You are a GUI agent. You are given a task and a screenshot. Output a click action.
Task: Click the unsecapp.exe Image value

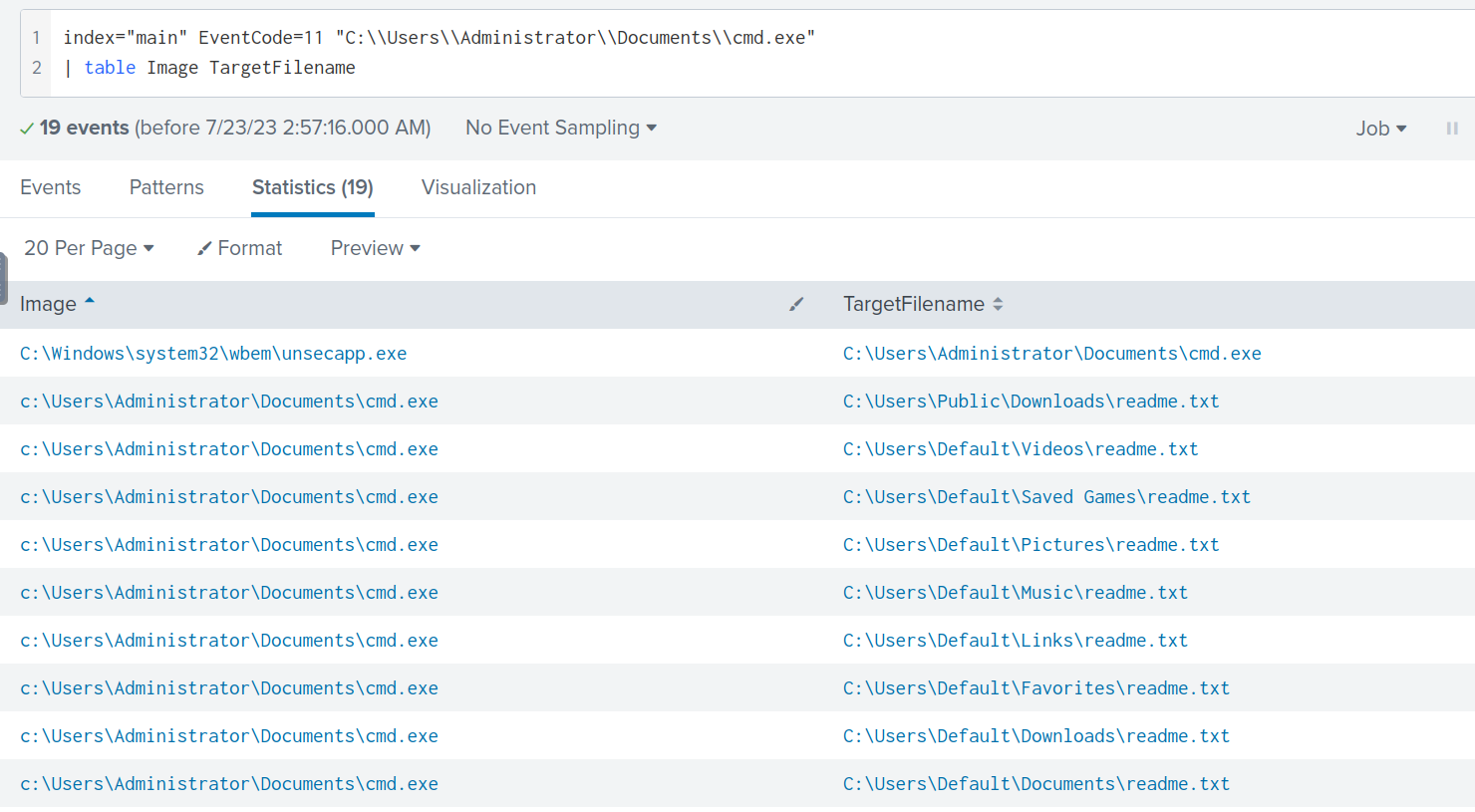coord(213,354)
